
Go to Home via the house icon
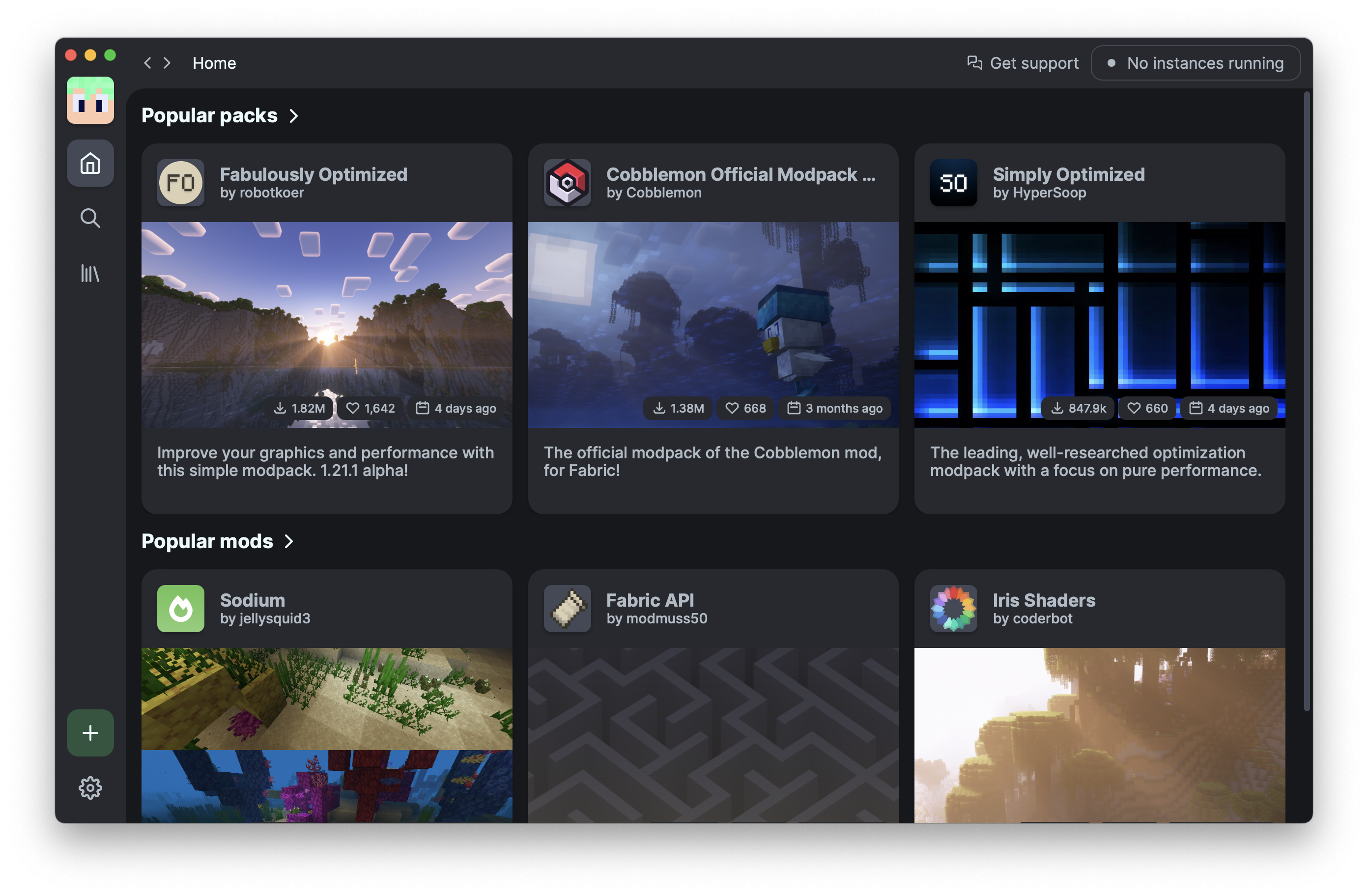(x=90, y=163)
